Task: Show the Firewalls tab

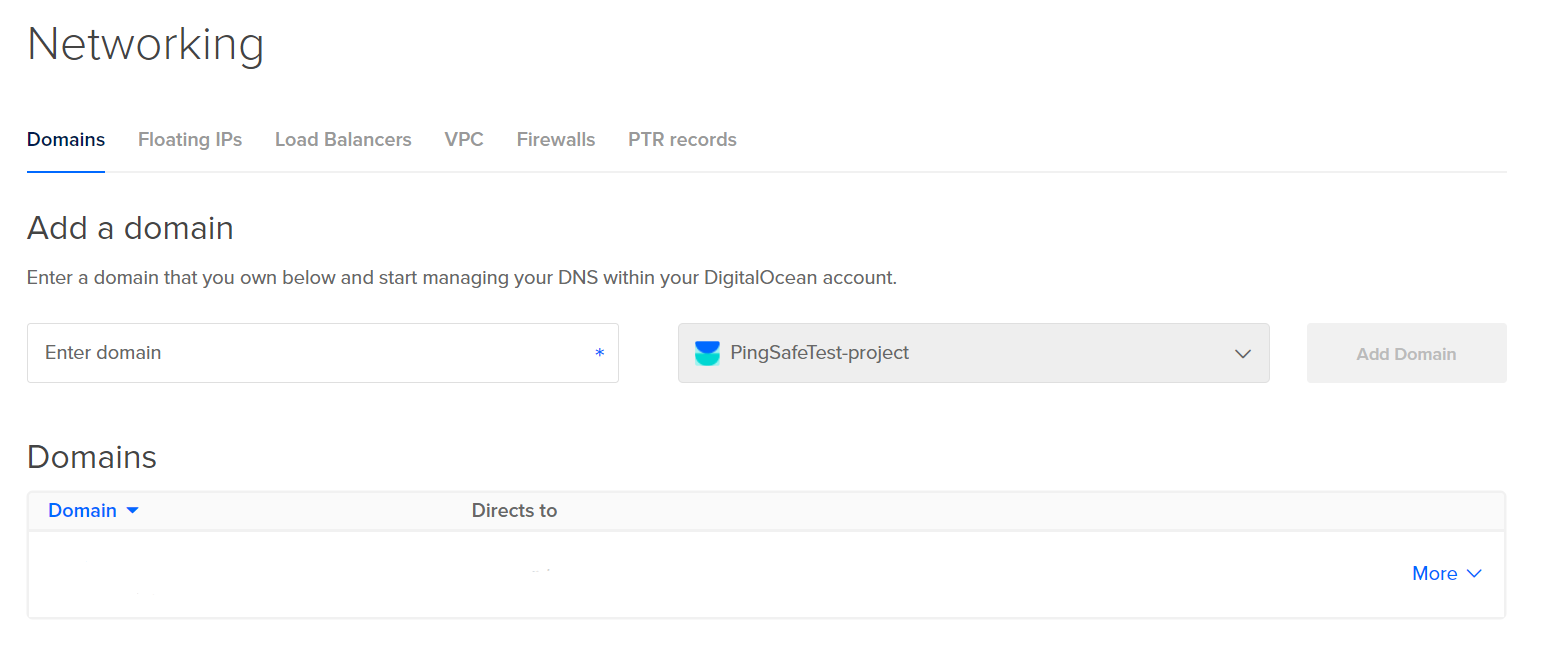Action: pyautogui.click(x=556, y=140)
